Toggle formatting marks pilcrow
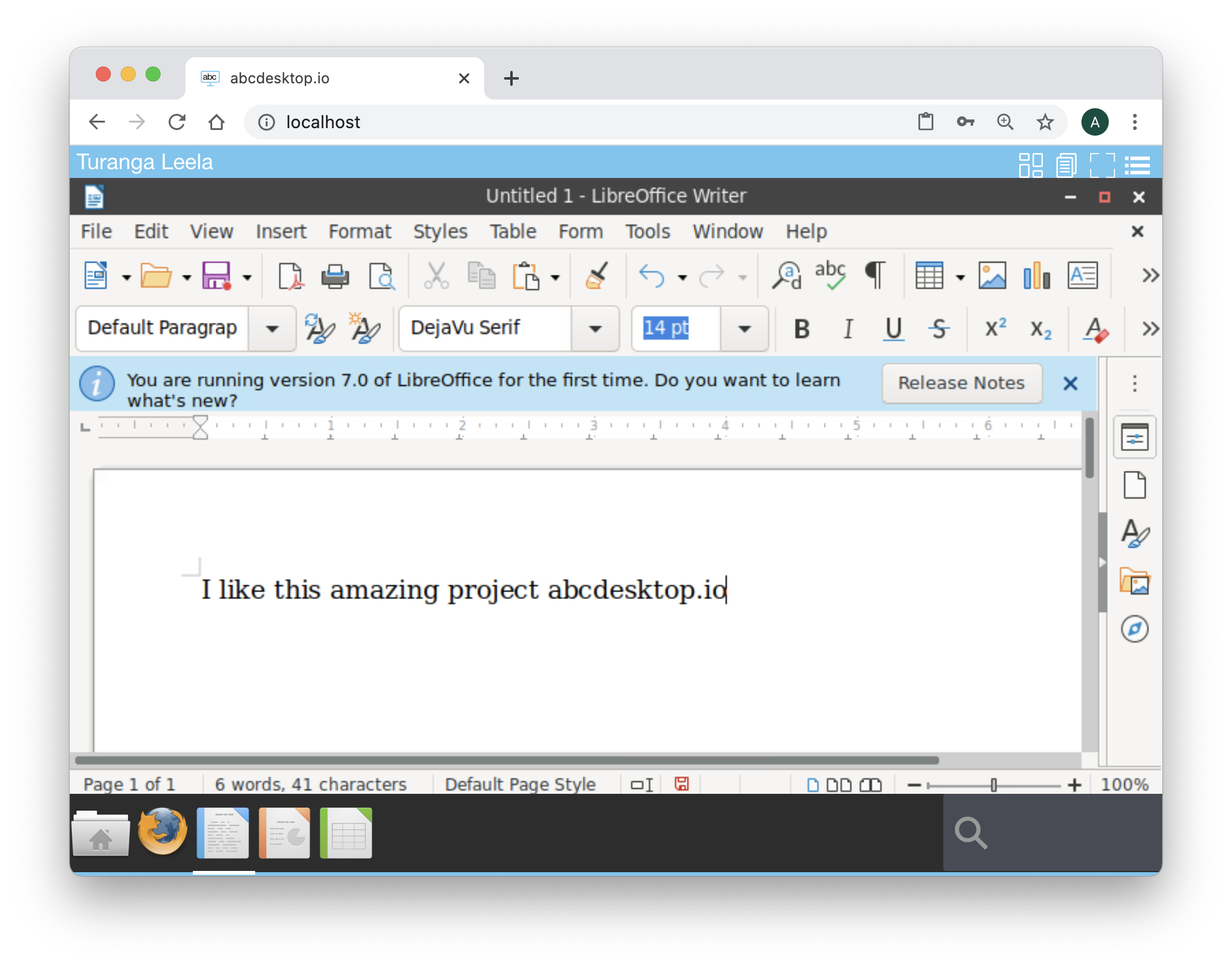Image resolution: width=1232 pixels, height=968 pixels. (x=875, y=276)
